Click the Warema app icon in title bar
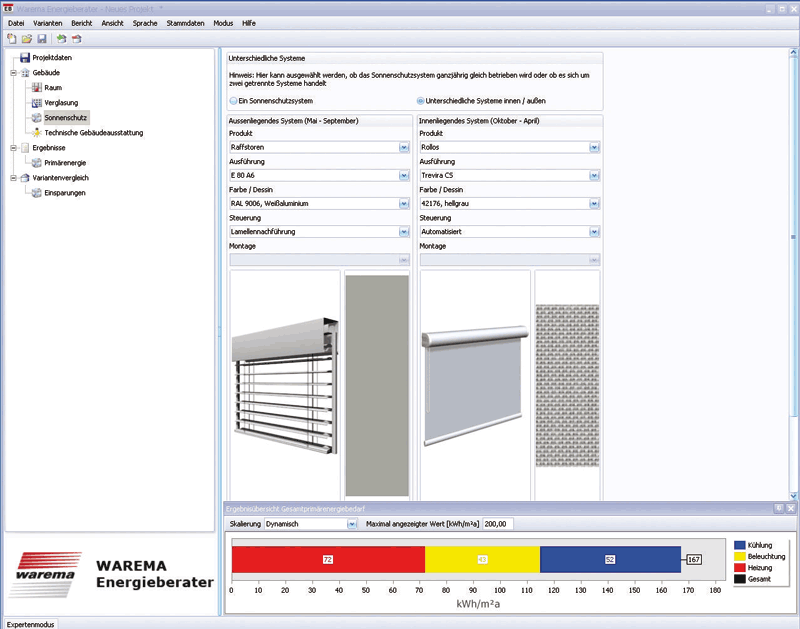The image size is (800, 629). point(8,8)
